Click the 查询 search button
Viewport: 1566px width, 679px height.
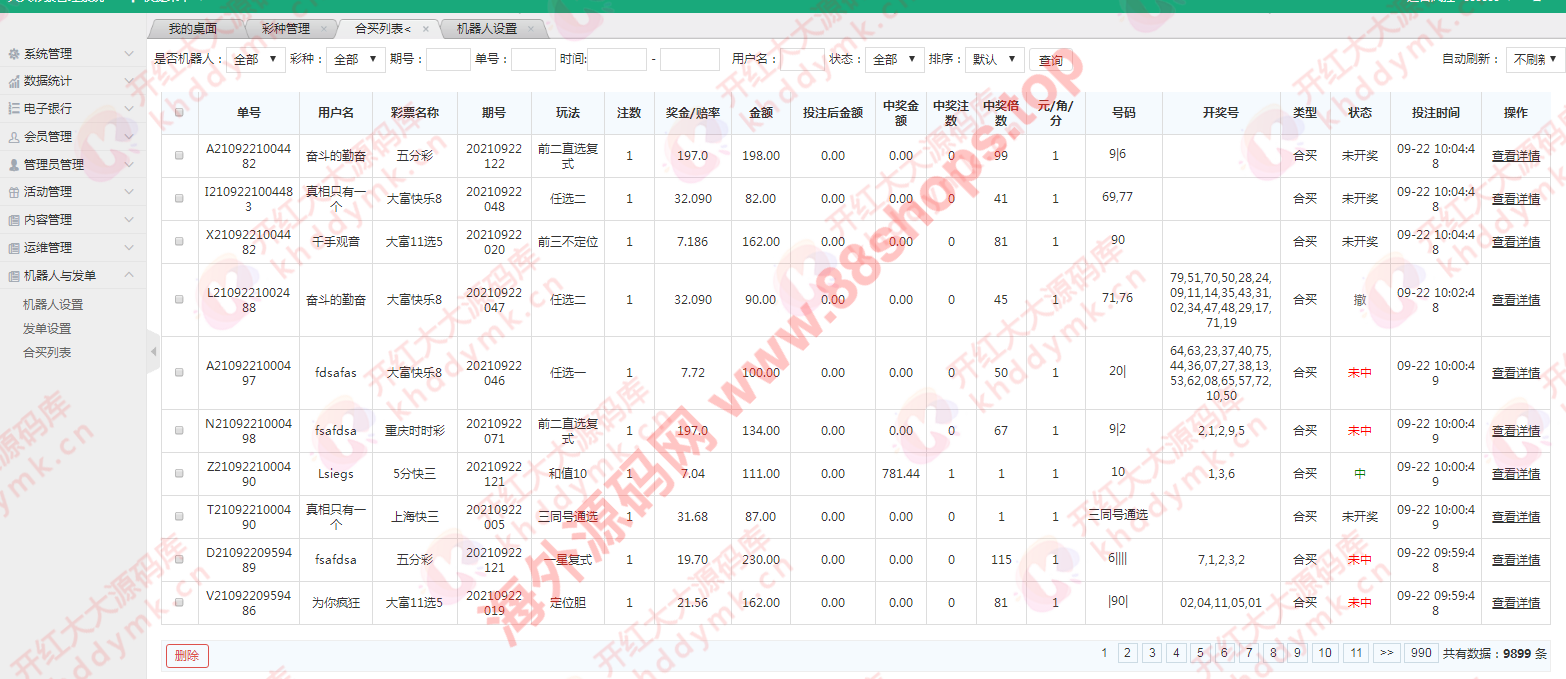click(x=1051, y=61)
